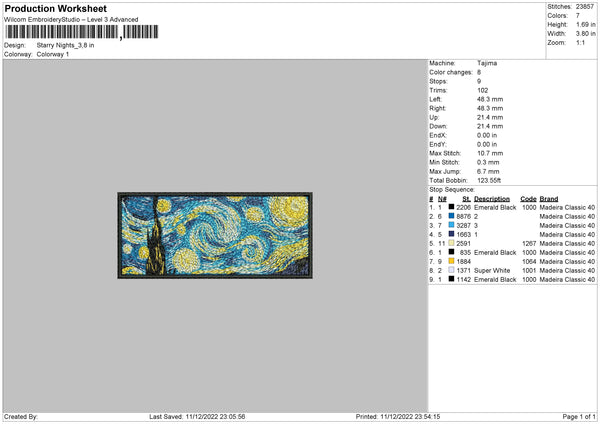
Task: Click the EndY value 0.00 in
Action: point(487,144)
